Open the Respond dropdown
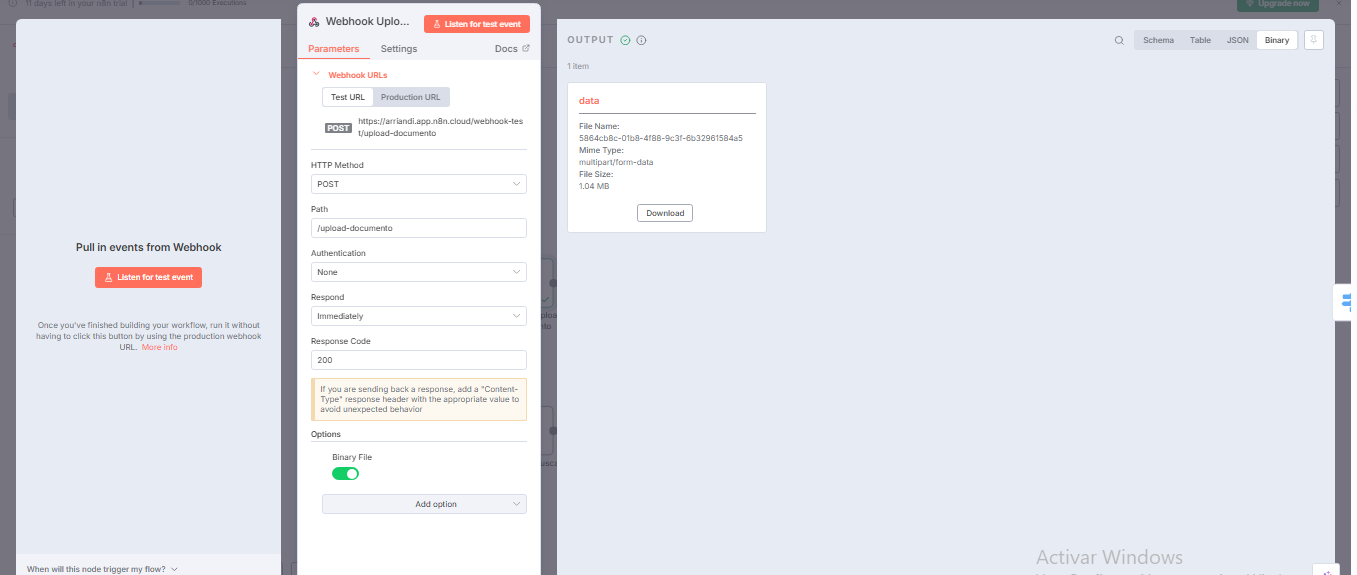This screenshot has width=1357, height=575. pos(419,316)
